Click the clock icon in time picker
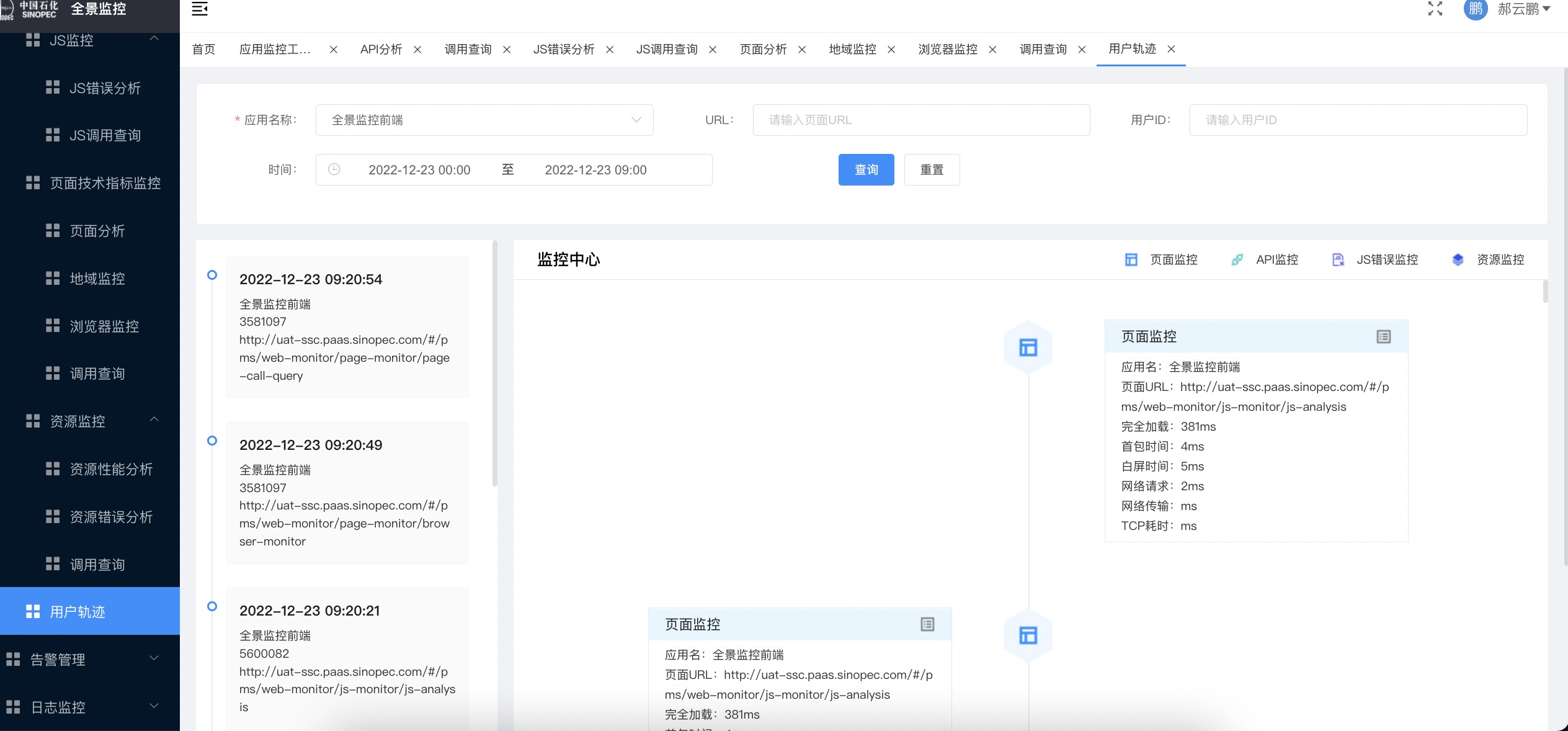 point(334,169)
